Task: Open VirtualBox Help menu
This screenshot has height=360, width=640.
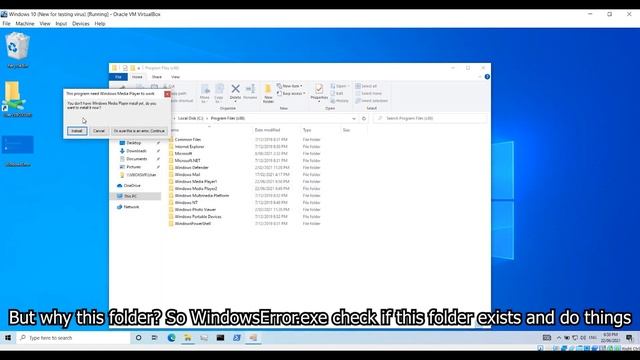Action: click(100, 24)
